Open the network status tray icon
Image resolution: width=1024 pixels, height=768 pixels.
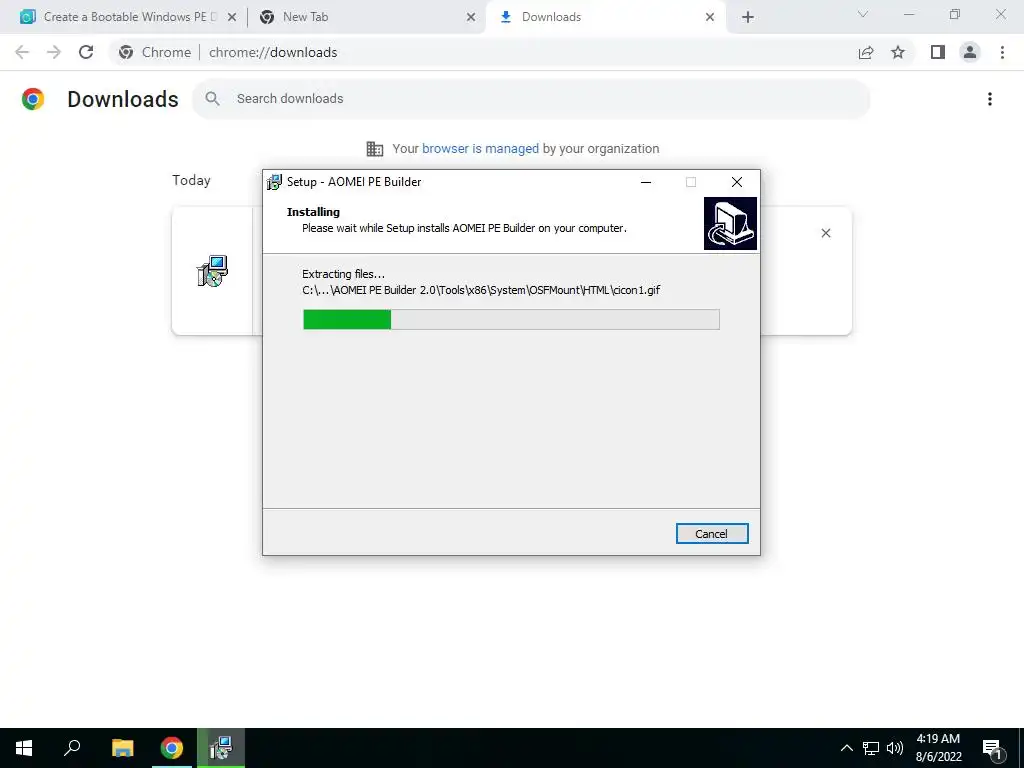(871, 748)
